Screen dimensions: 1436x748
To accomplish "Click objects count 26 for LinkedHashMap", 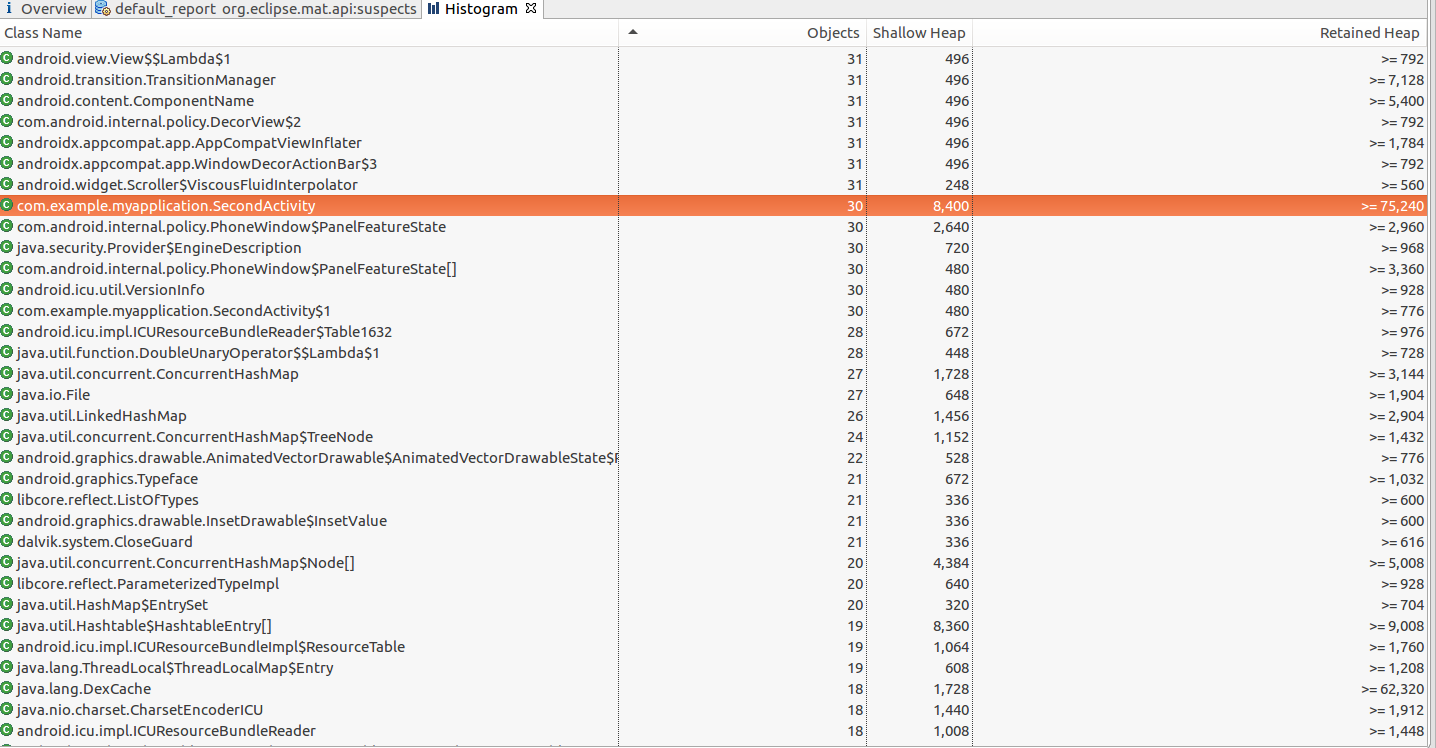I will [x=854, y=416].
